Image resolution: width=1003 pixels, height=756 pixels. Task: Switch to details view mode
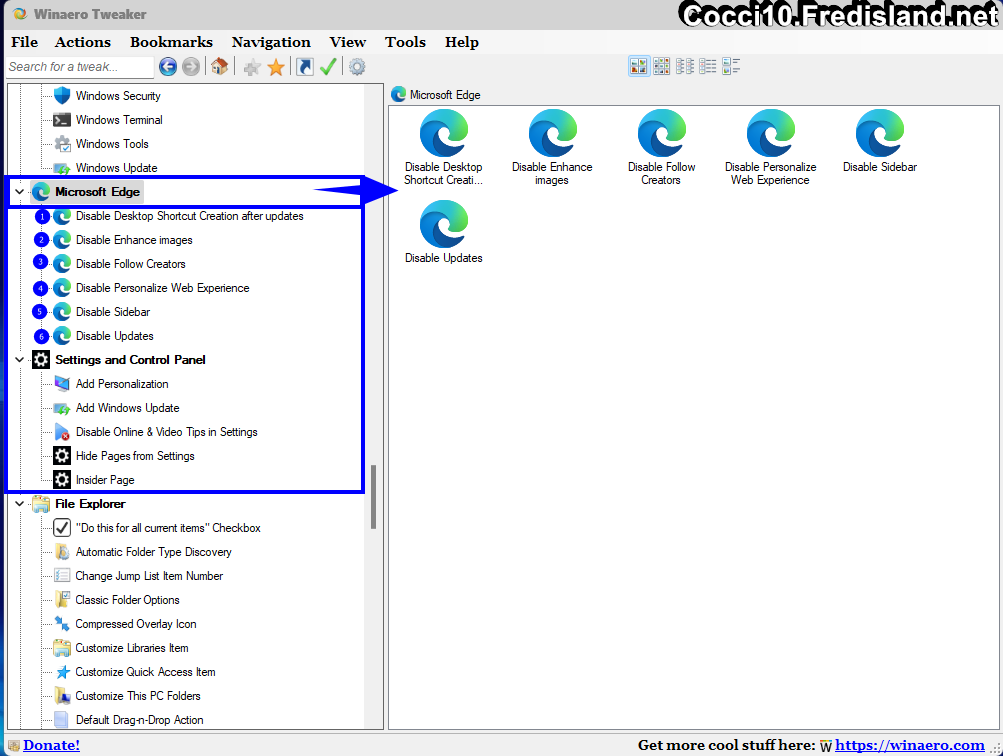pyautogui.click(x=731, y=66)
